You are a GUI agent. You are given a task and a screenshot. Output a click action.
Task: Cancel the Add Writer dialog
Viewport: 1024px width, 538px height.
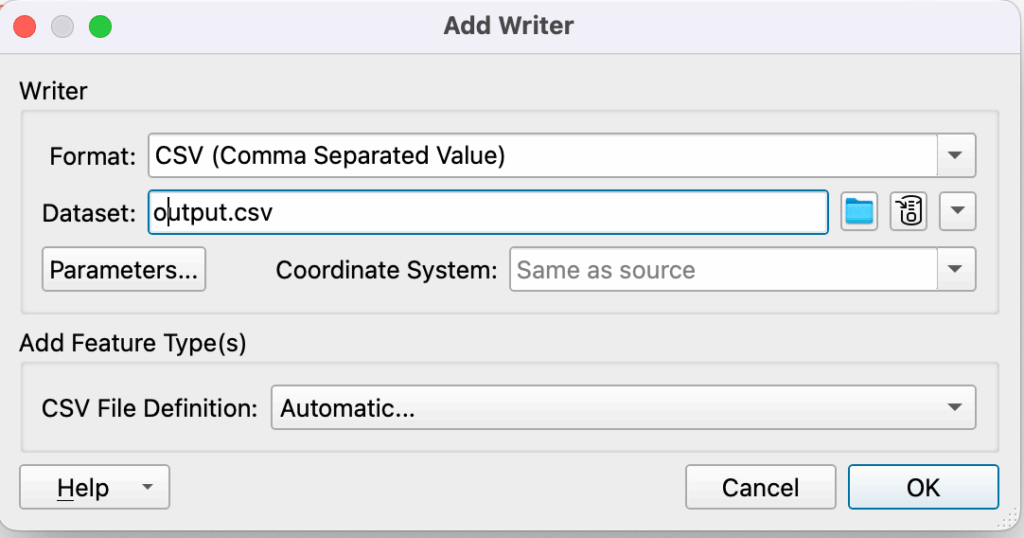(x=760, y=487)
